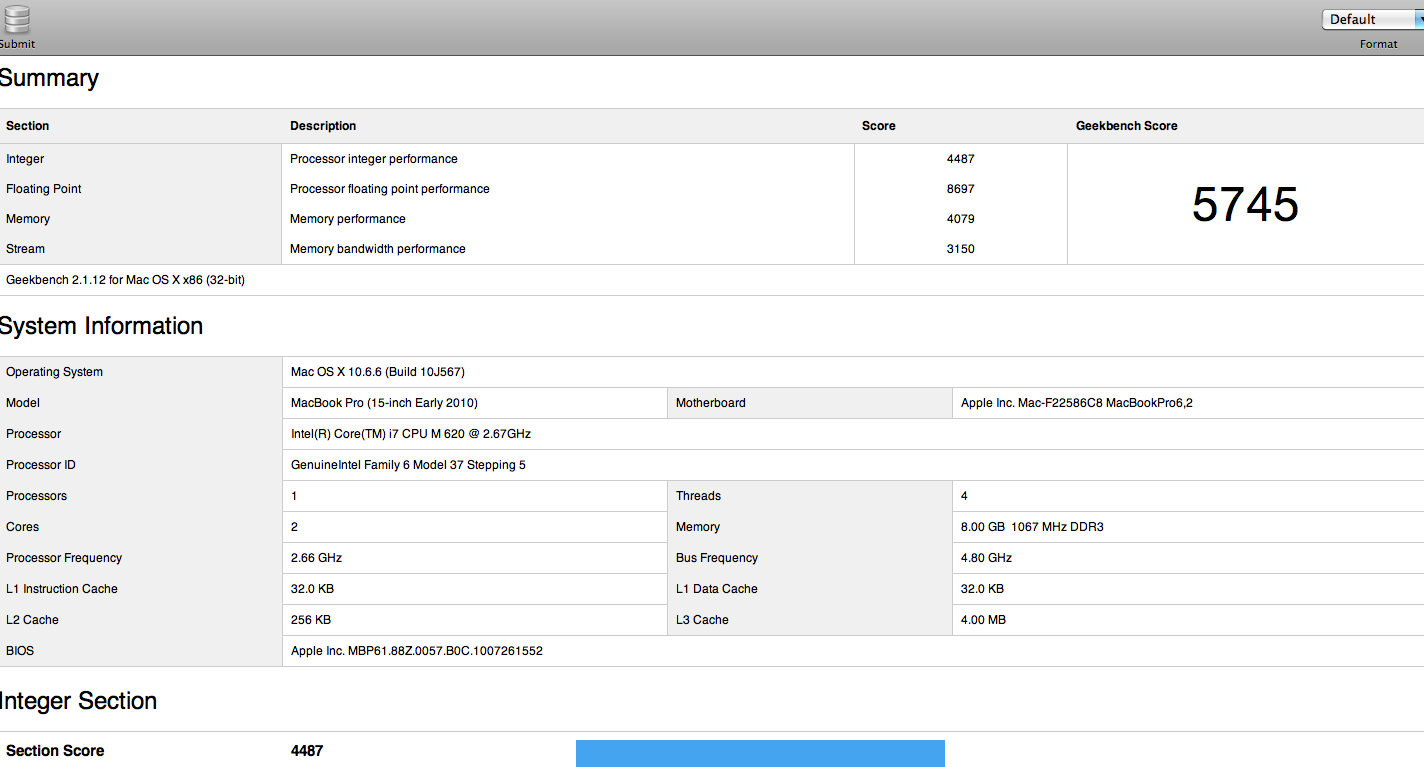Click the System Information heading
The image size is (1424, 767).
pos(102,326)
